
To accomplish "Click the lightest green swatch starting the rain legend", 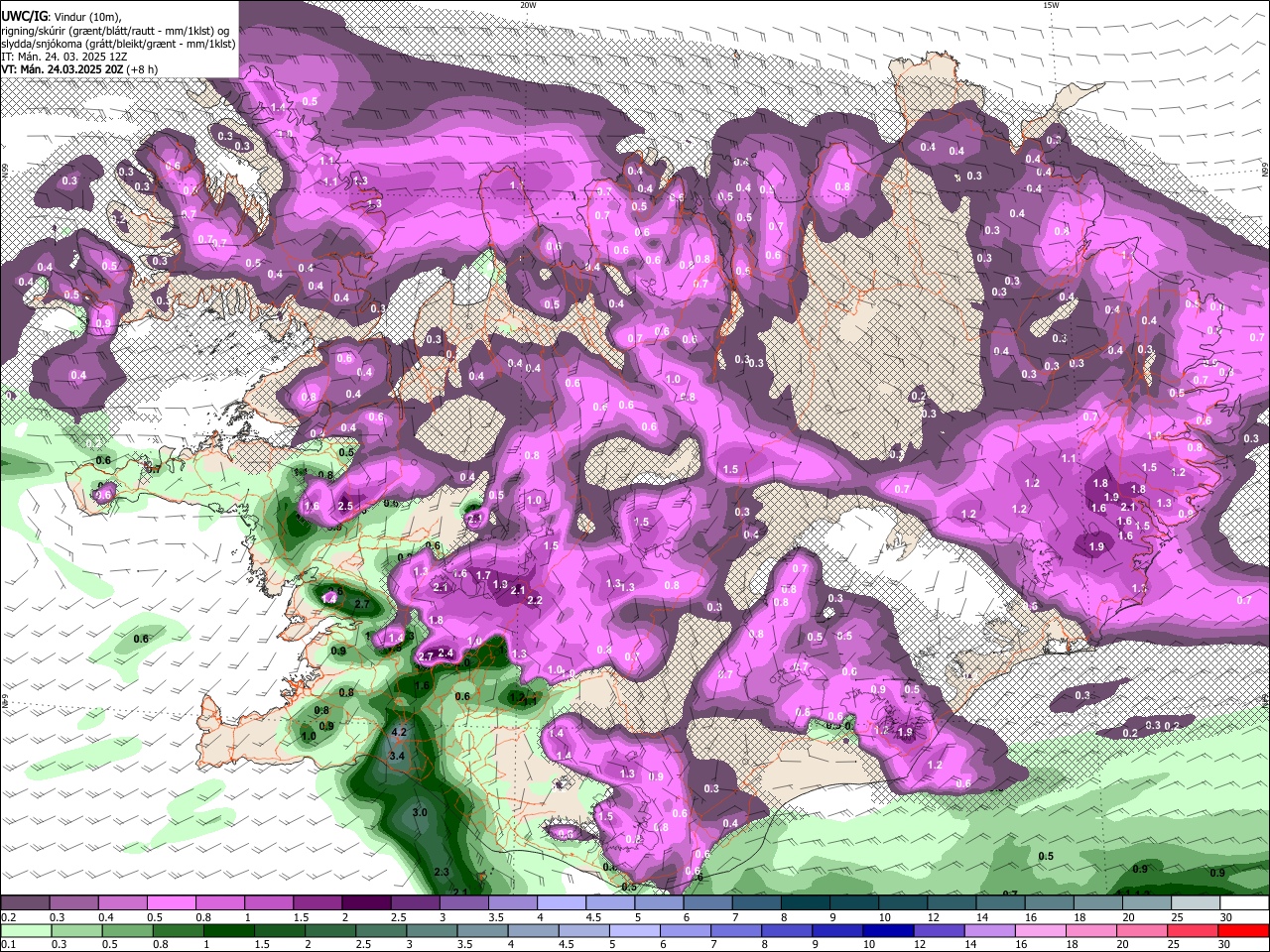I will (25, 930).
